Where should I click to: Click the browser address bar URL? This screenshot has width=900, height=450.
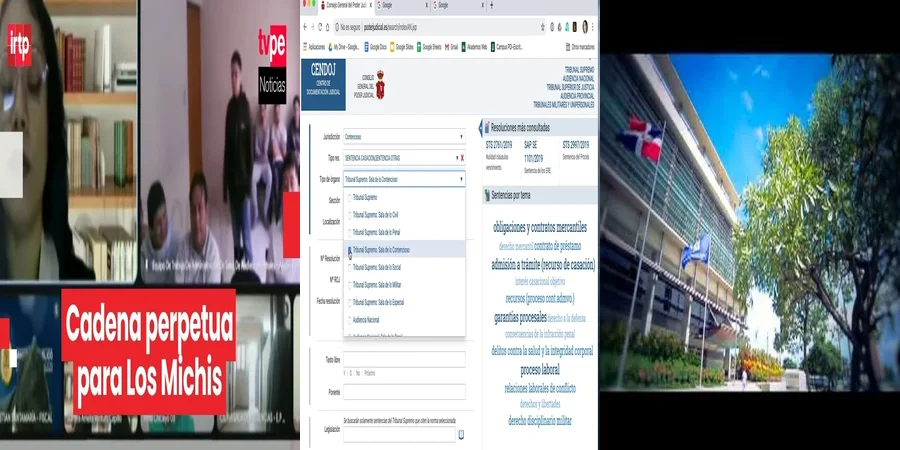tap(390, 27)
